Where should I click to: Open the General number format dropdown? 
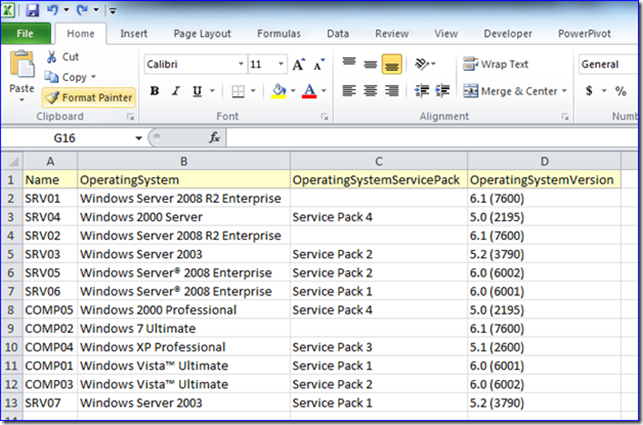click(x=609, y=64)
